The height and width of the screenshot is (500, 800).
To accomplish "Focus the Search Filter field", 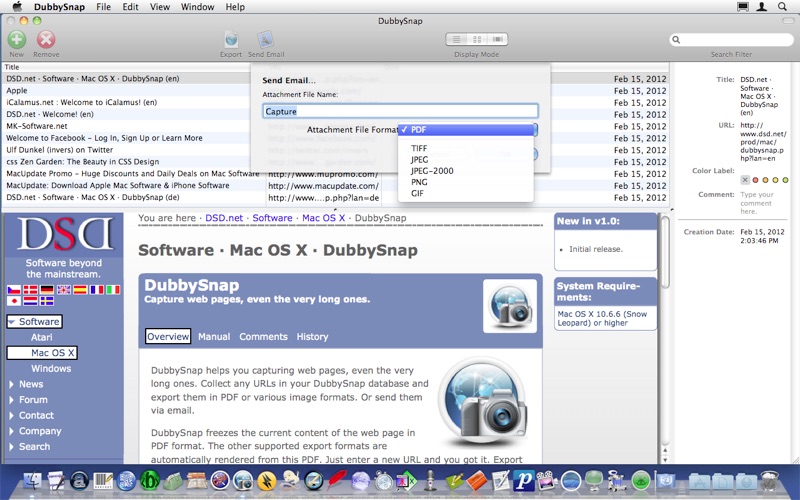I will click(x=732, y=40).
